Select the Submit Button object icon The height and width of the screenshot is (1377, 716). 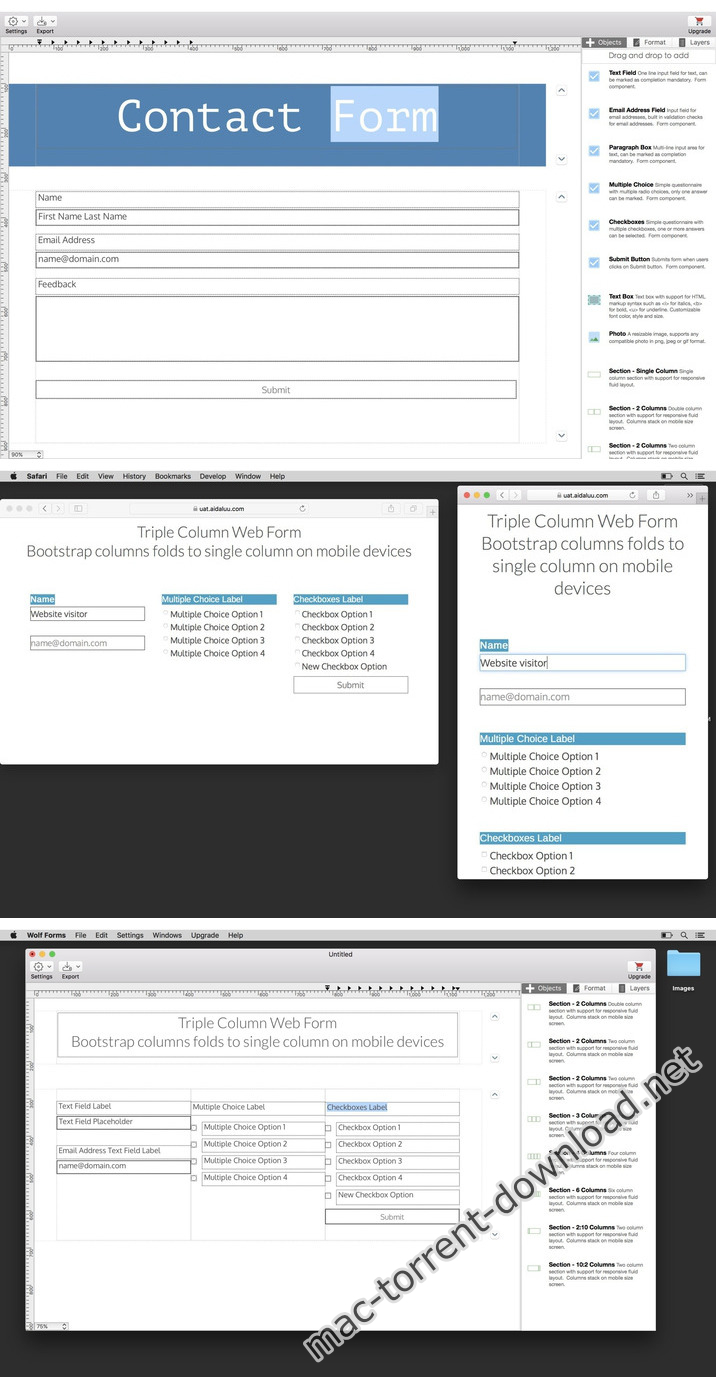(594, 262)
